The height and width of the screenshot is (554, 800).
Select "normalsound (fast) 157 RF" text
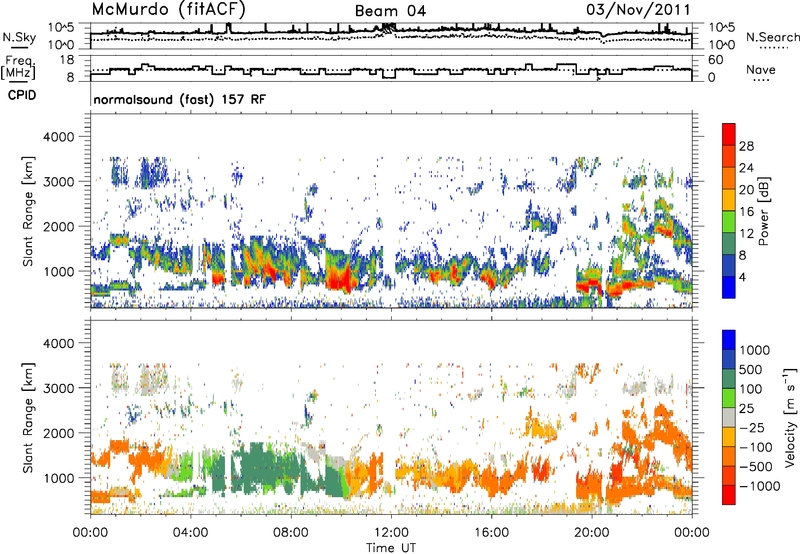pos(180,99)
